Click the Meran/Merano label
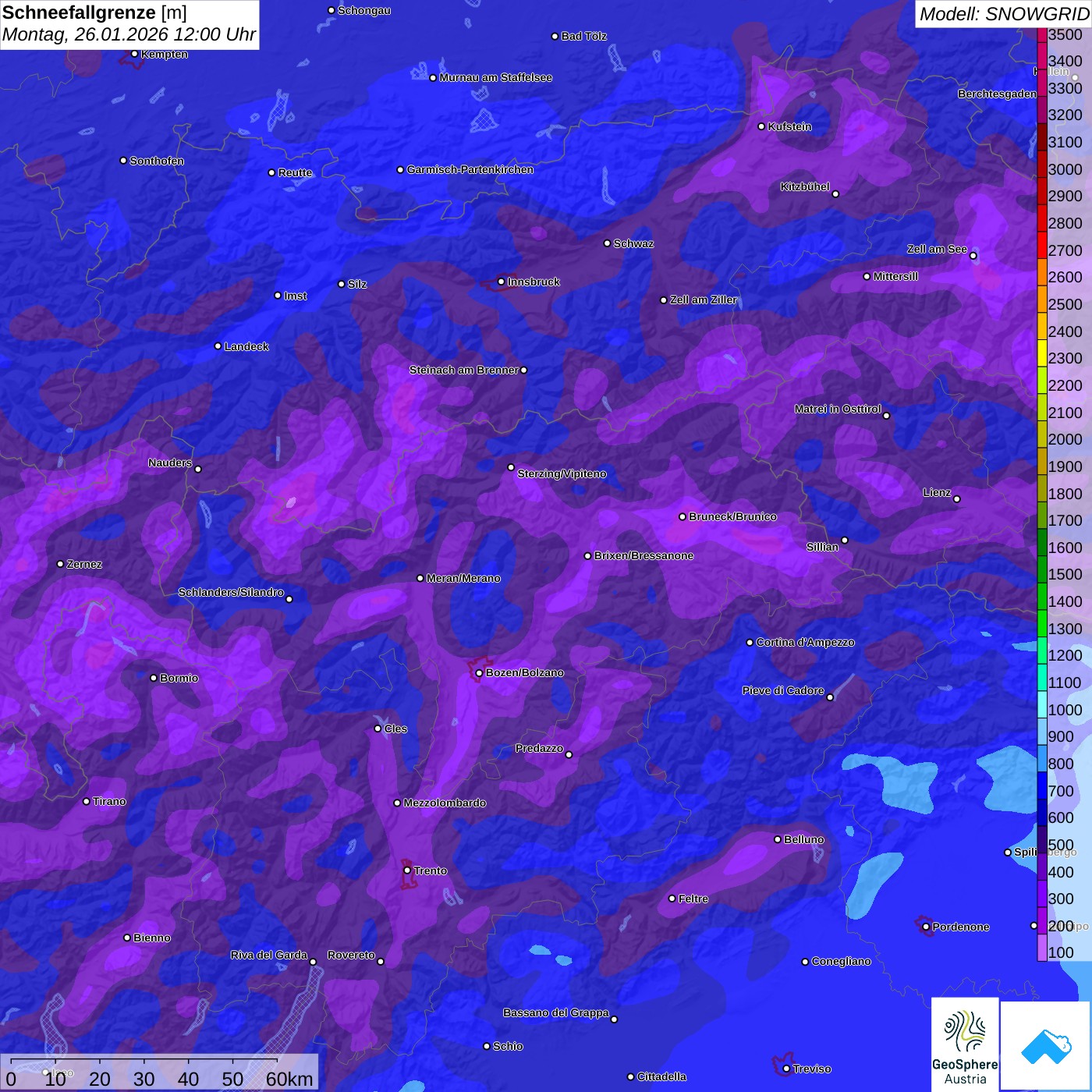The width and height of the screenshot is (1092, 1092). (x=463, y=578)
